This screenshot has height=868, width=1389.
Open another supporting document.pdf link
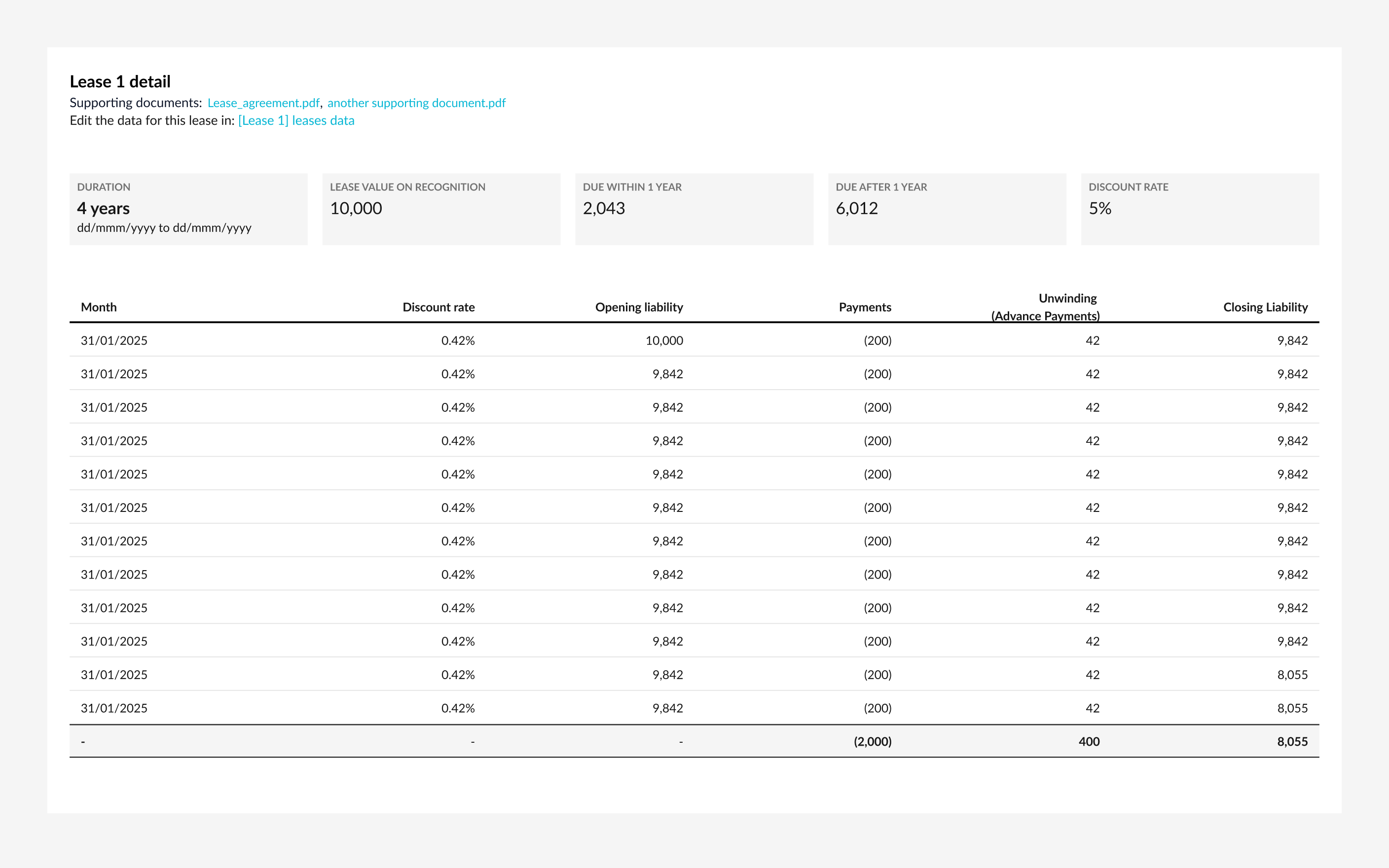(x=416, y=103)
